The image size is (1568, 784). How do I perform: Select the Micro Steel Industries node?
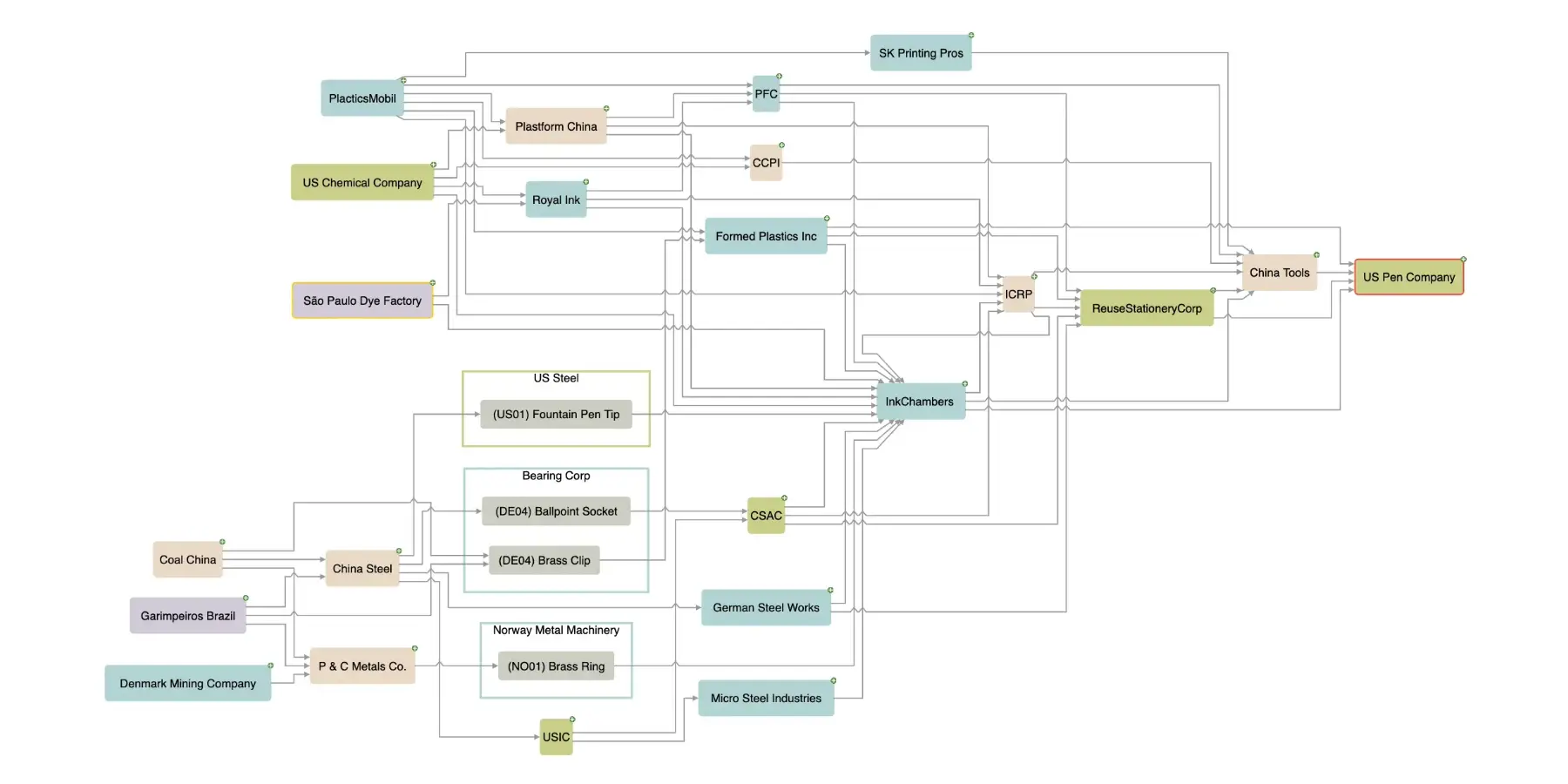pos(766,699)
